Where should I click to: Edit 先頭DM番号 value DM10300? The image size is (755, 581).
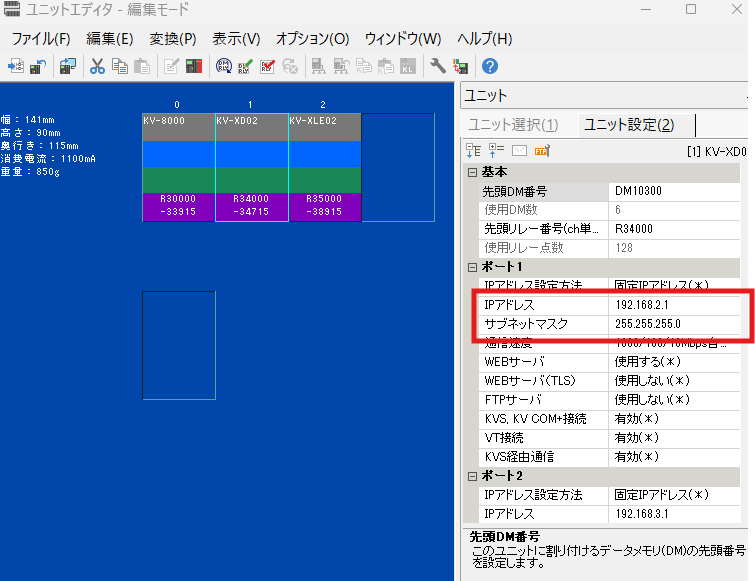[675, 191]
